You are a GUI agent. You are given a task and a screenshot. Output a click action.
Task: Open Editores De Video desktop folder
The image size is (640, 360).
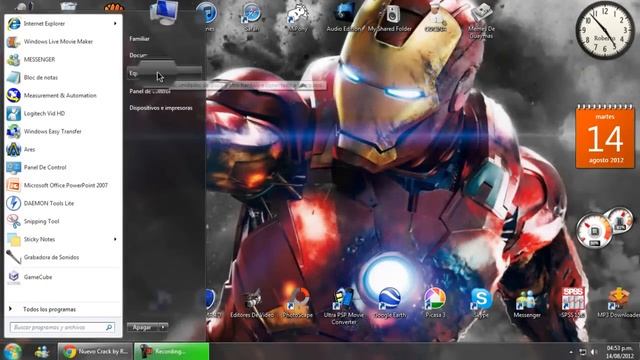point(252,304)
